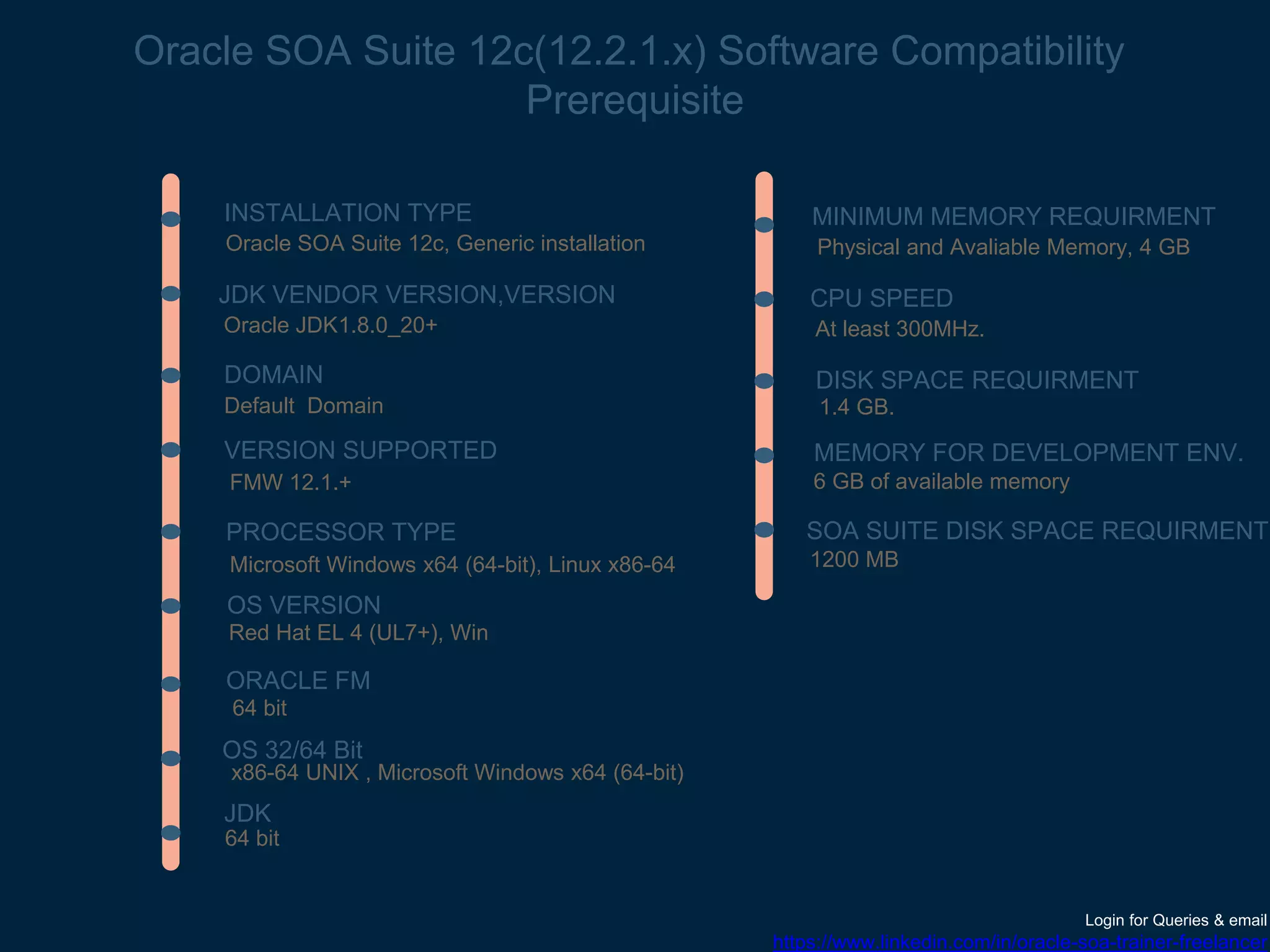1270x952 pixels.
Task: Click the 'SOA SUITE DISK SPACE REQUIRMENT' heading
Action: [1037, 531]
